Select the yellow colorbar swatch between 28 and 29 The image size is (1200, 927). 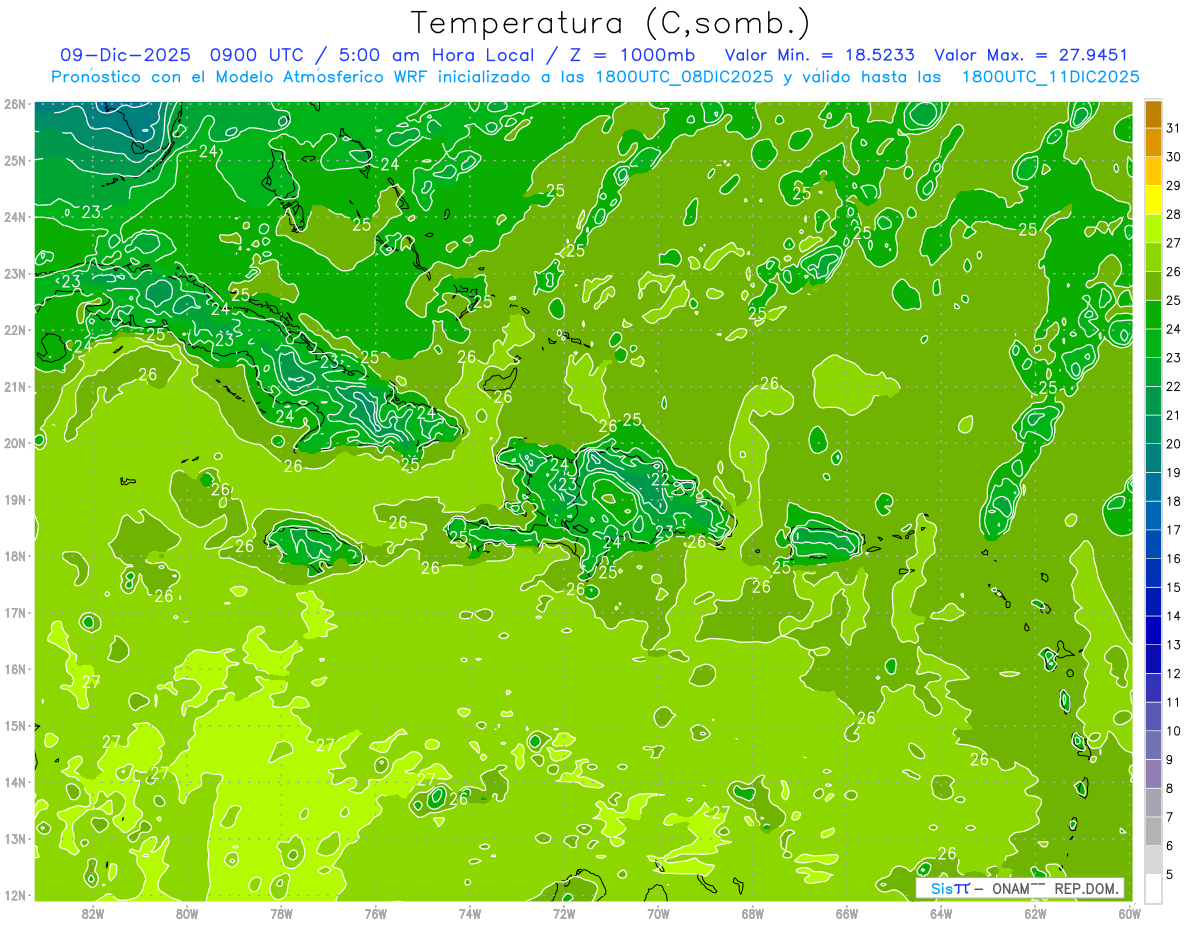1153,200
